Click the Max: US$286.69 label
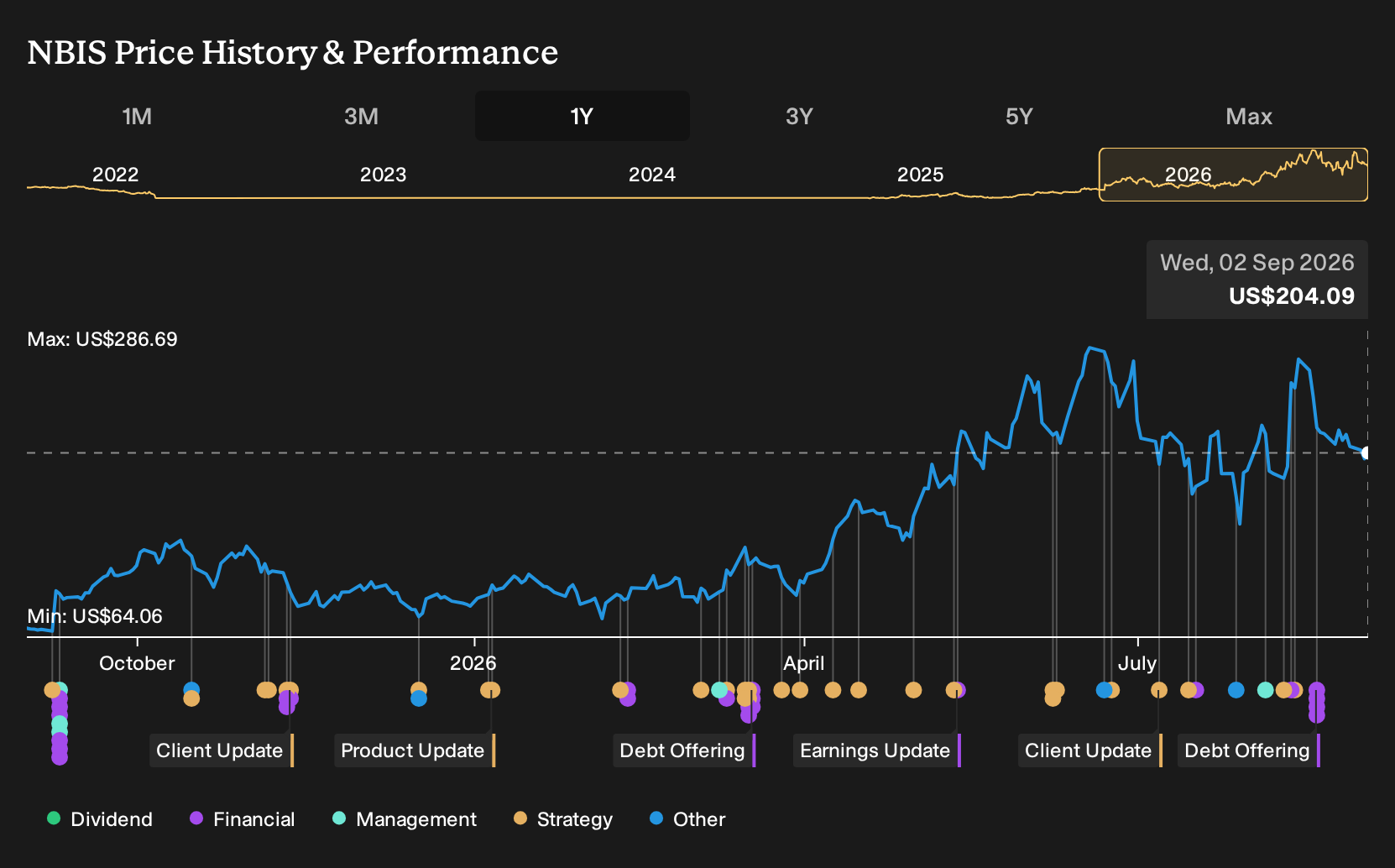Viewport: 1395px width, 868px height. [x=102, y=339]
